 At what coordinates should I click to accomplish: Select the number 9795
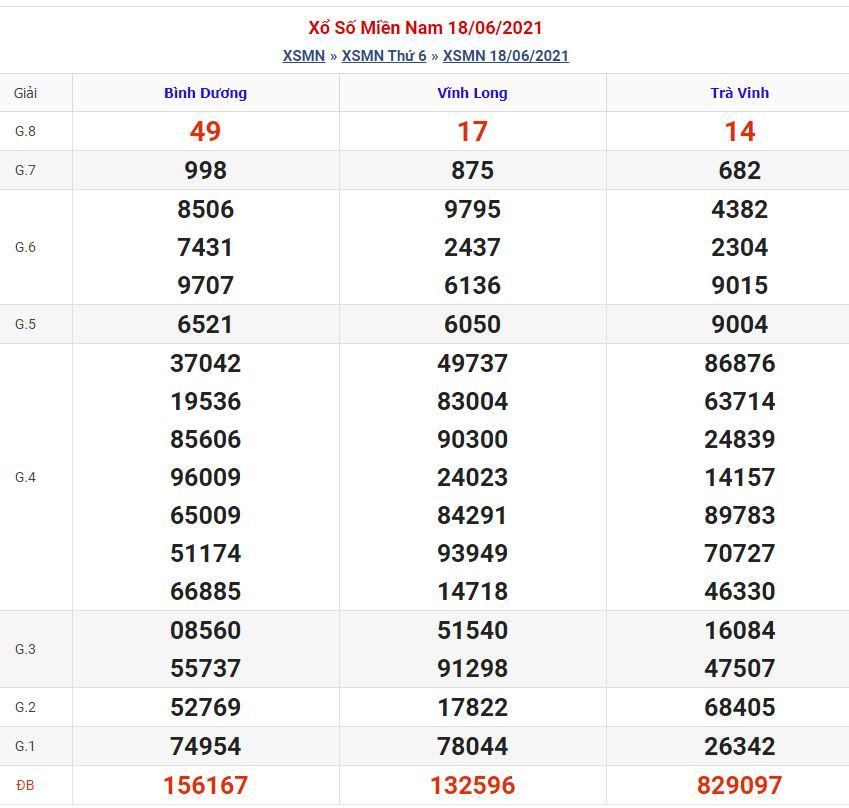[x=472, y=209]
